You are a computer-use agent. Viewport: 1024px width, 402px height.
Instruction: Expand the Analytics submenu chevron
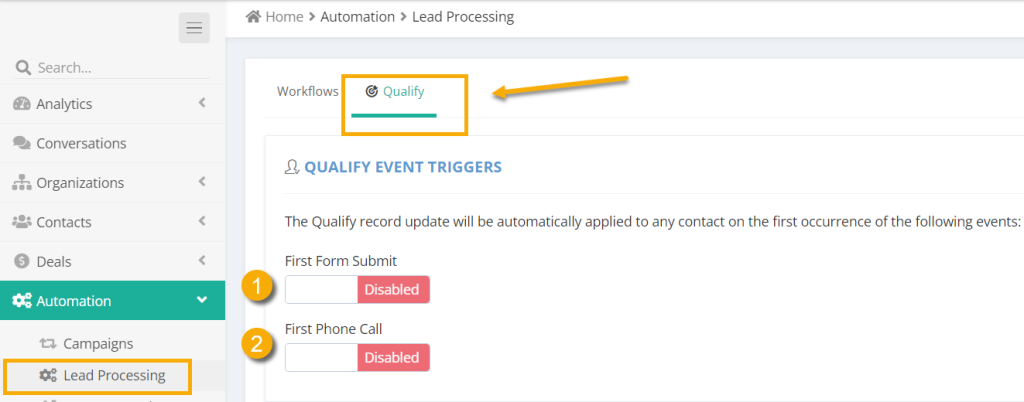202,103
